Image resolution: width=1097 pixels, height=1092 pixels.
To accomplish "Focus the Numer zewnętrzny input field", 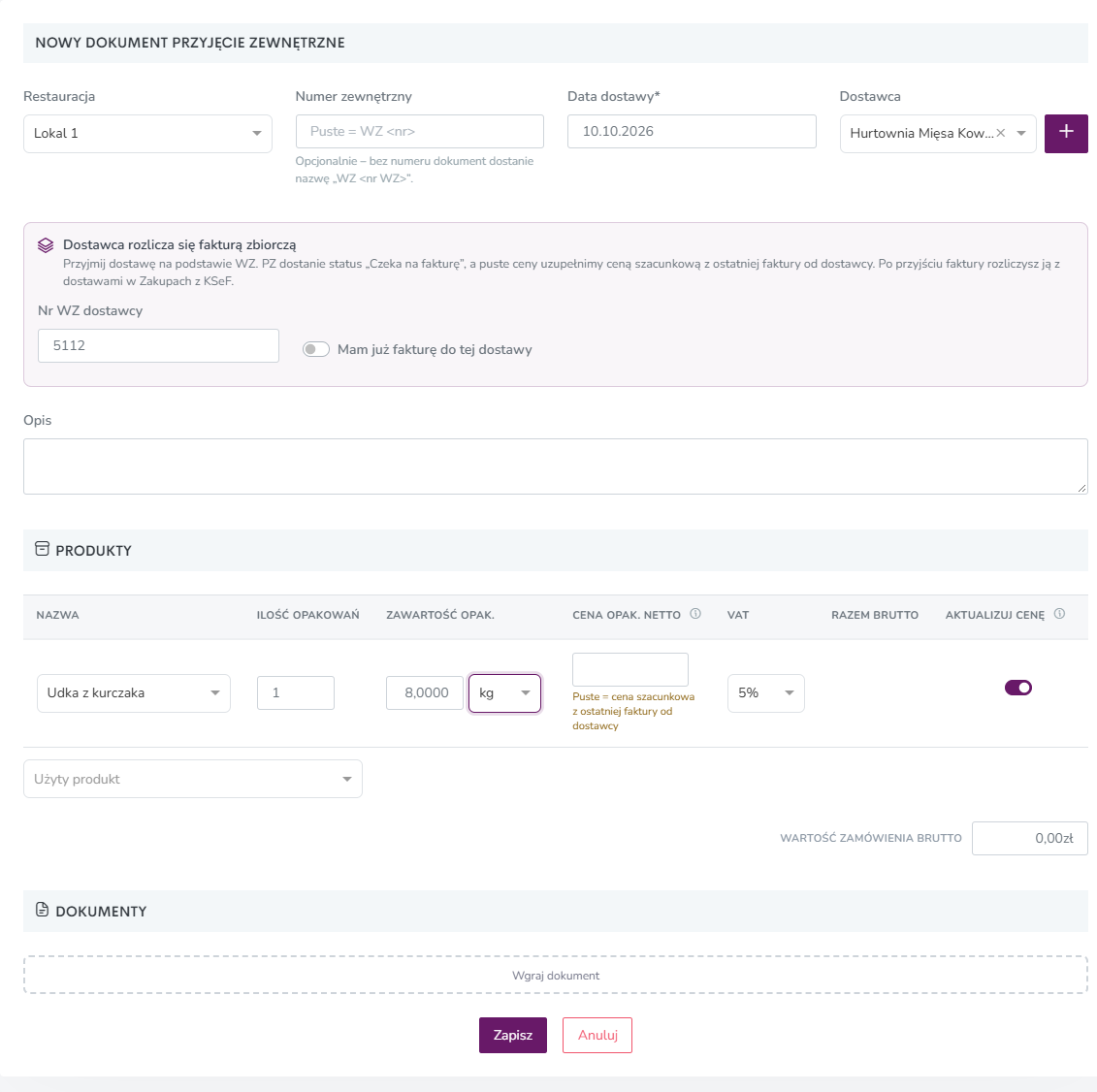I will [420, 132].
